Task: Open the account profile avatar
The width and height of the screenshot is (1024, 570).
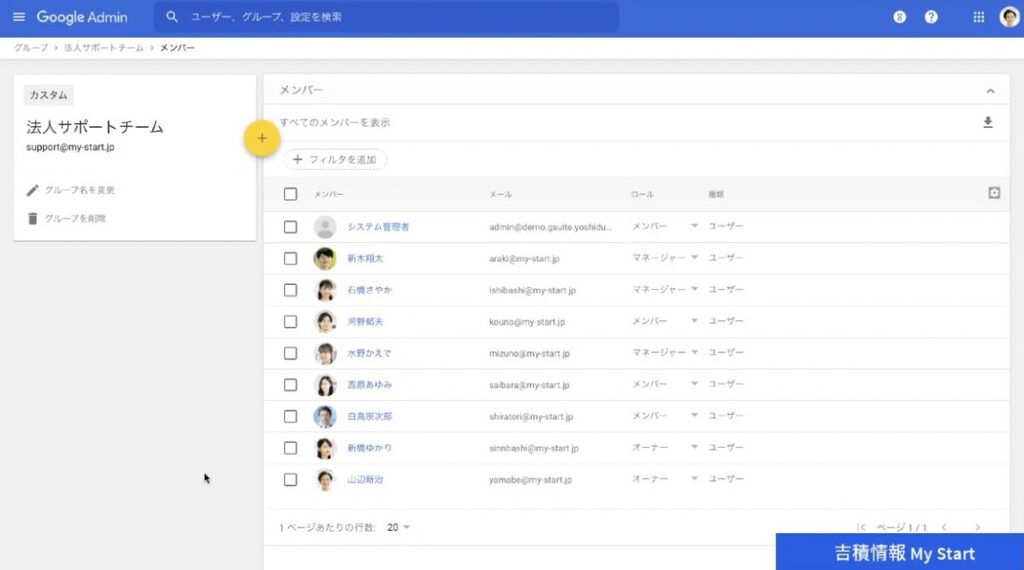Action: coord(1009,17)
